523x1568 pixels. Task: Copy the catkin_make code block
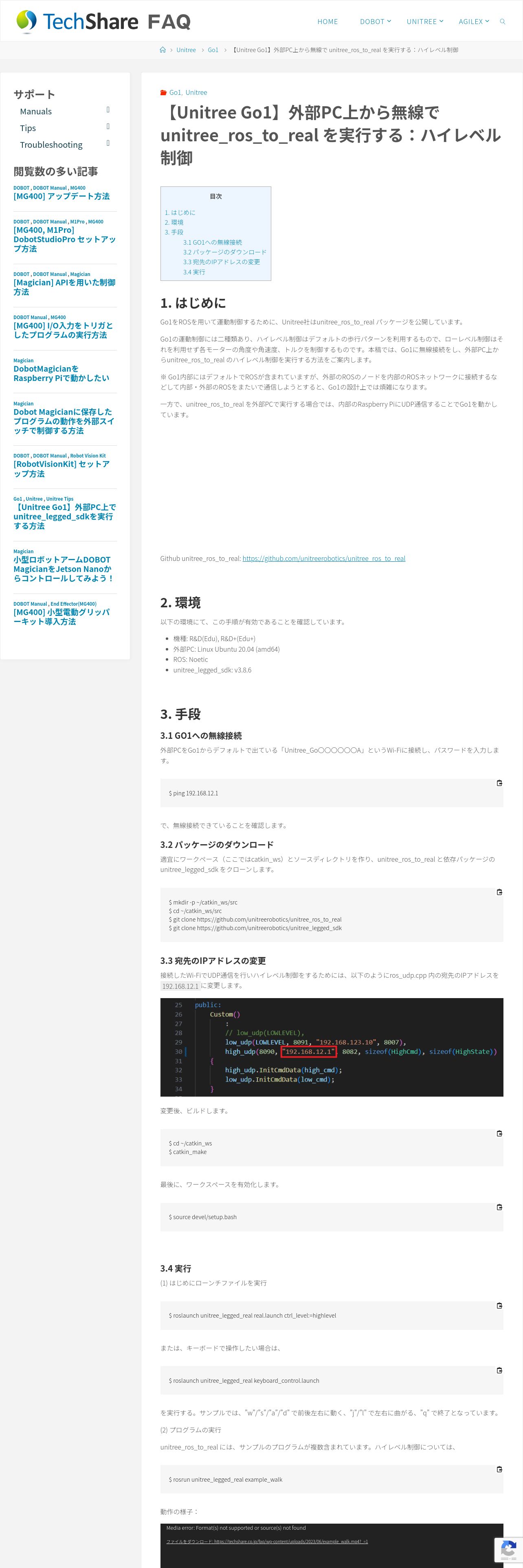click(499, 1133)
